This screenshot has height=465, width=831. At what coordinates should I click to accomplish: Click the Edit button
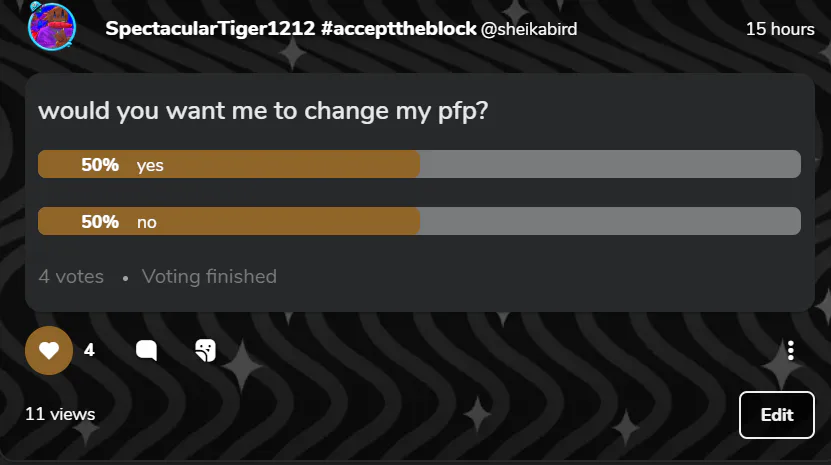(776, 415)
